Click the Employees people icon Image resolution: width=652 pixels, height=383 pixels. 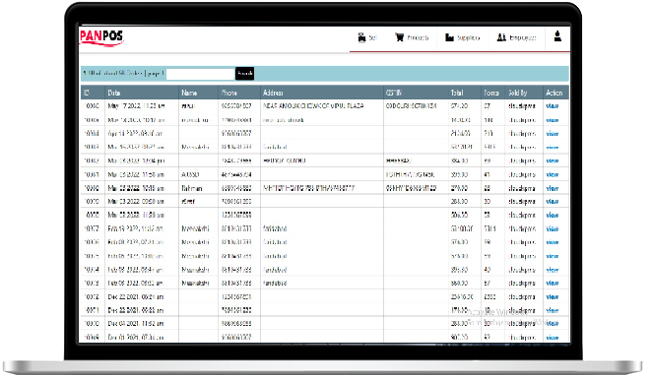click(x=501, y=37)
